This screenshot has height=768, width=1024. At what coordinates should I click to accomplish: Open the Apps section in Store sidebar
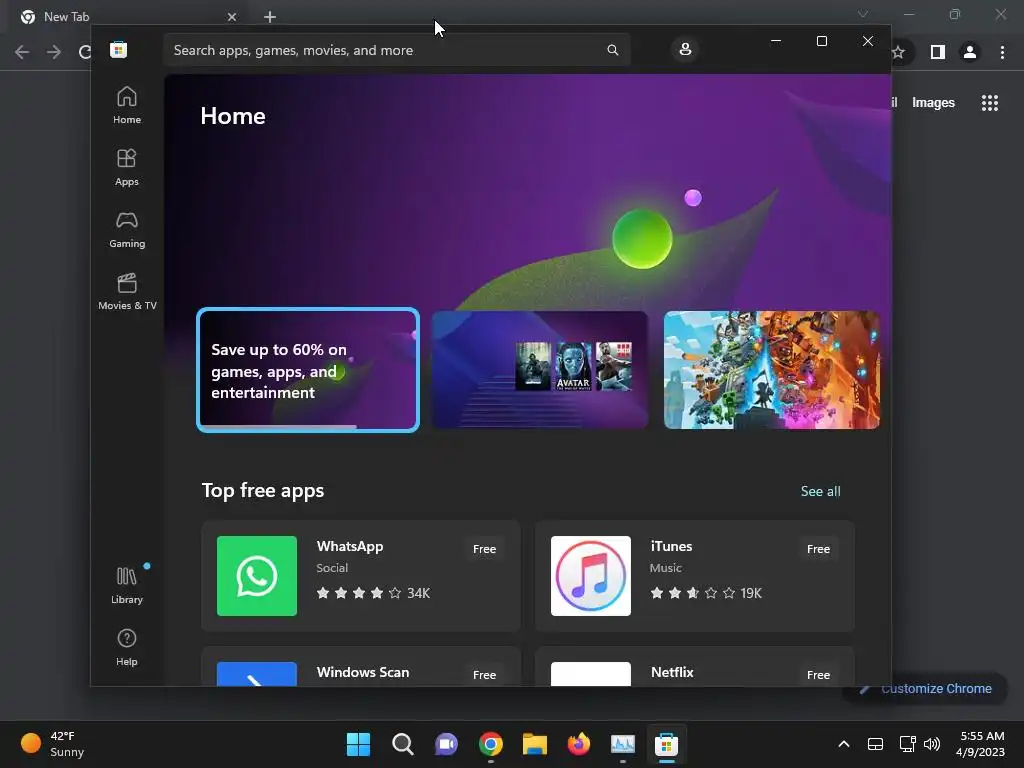click(x=127, y=167)
